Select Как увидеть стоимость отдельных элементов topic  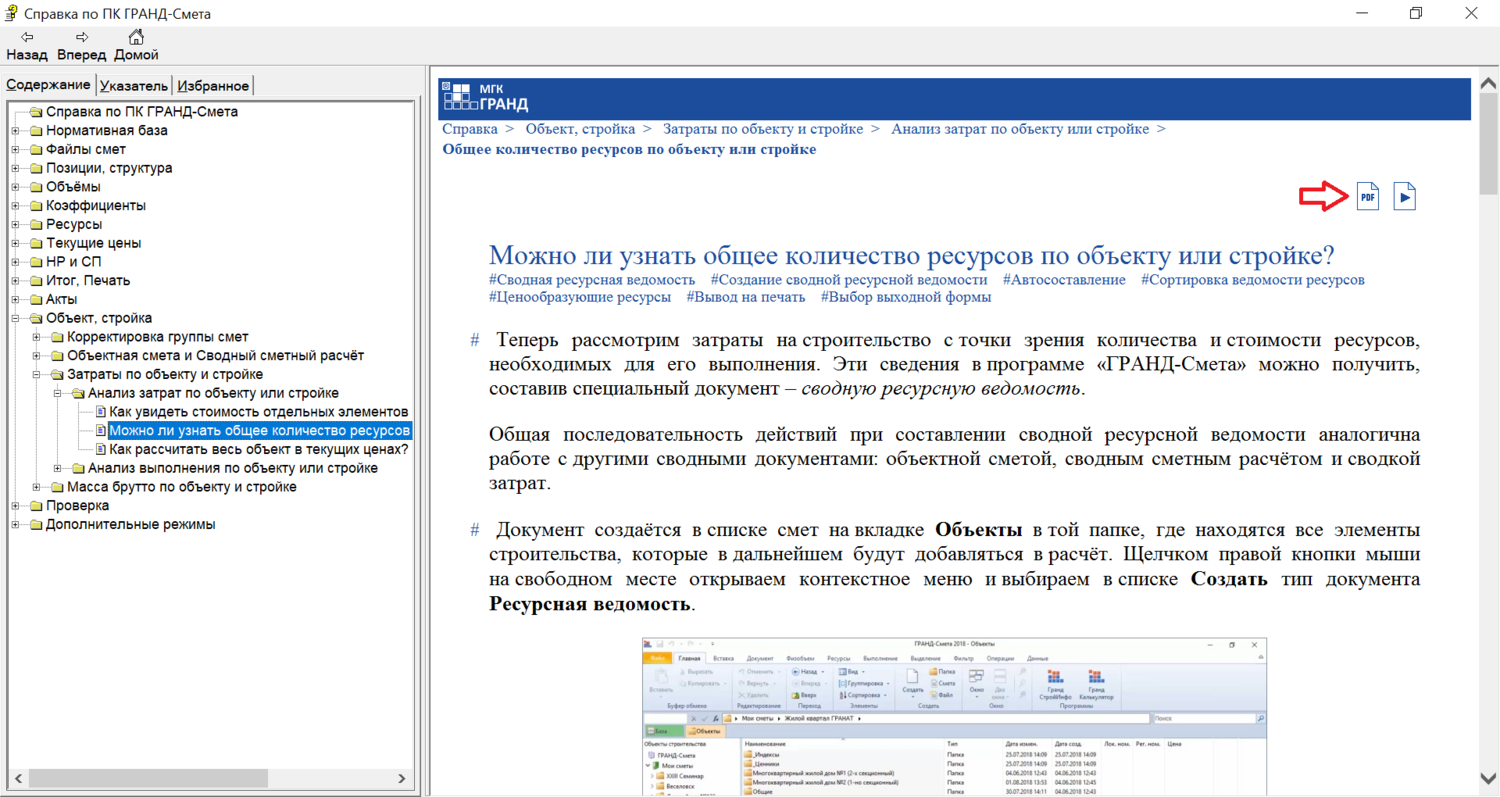258,412
